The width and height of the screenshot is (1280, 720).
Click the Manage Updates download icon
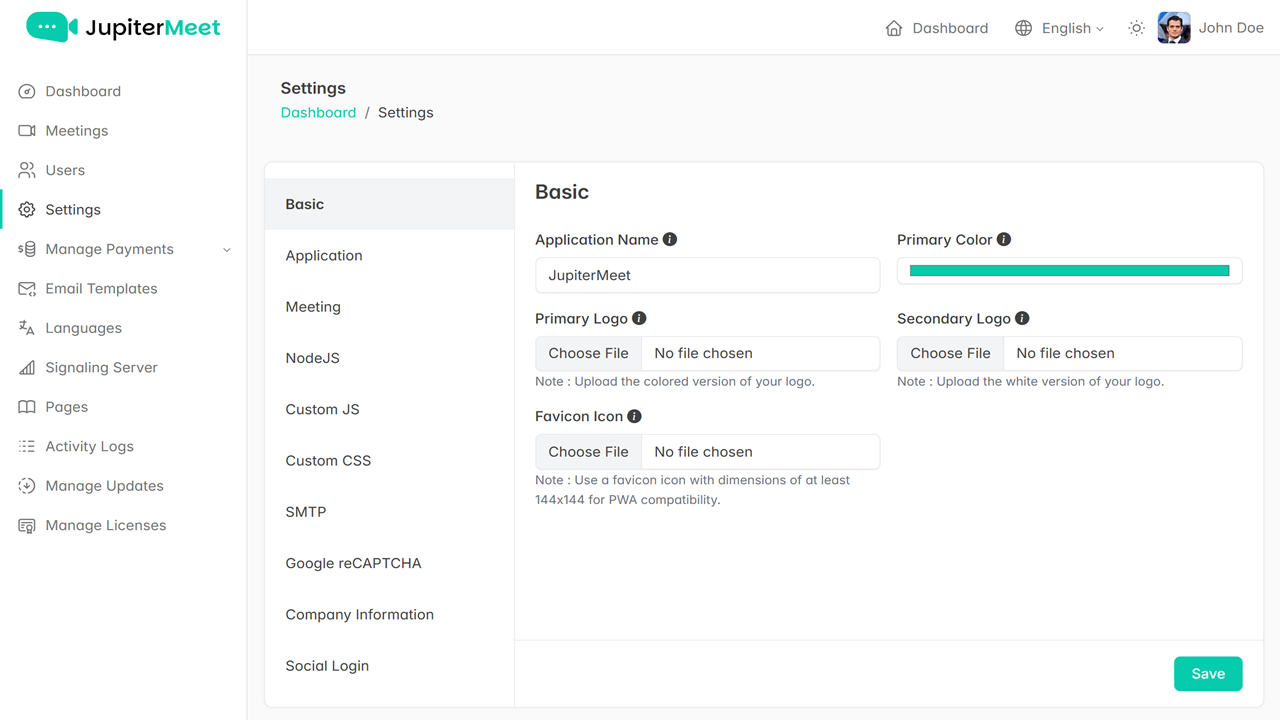click(27, 486)
